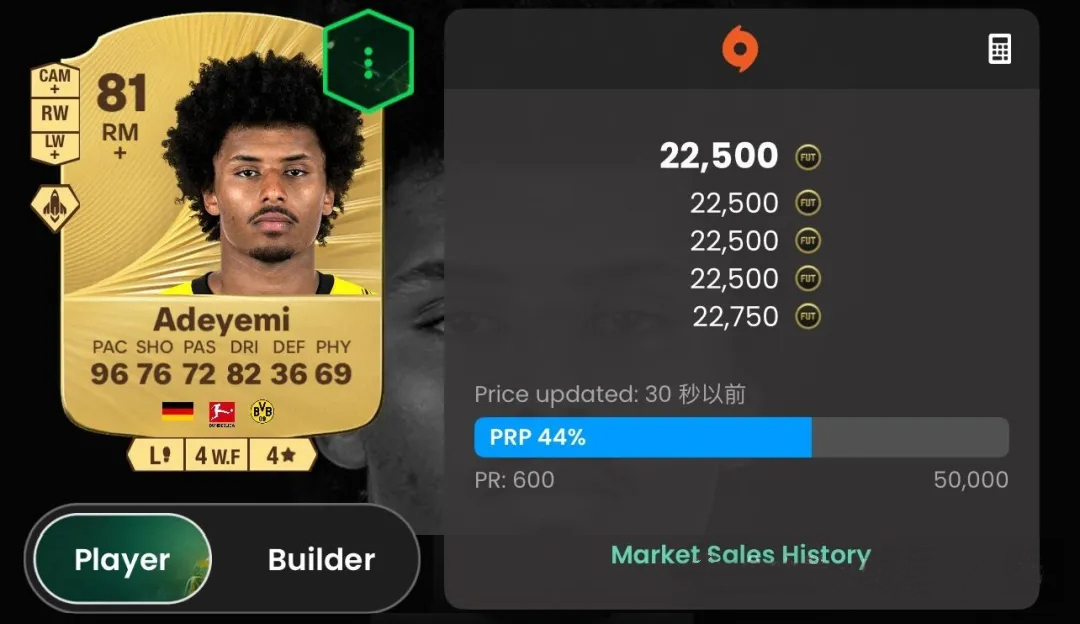The height and width of the screenshot is (624, 1080).
Task: Click the FUT coin beside top price
Action: tap(808, 157)
